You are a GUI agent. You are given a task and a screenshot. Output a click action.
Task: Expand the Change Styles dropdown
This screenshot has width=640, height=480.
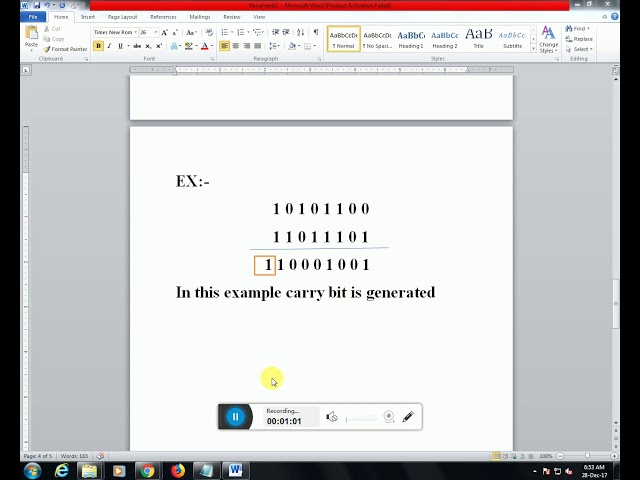(x=549, y=41)
